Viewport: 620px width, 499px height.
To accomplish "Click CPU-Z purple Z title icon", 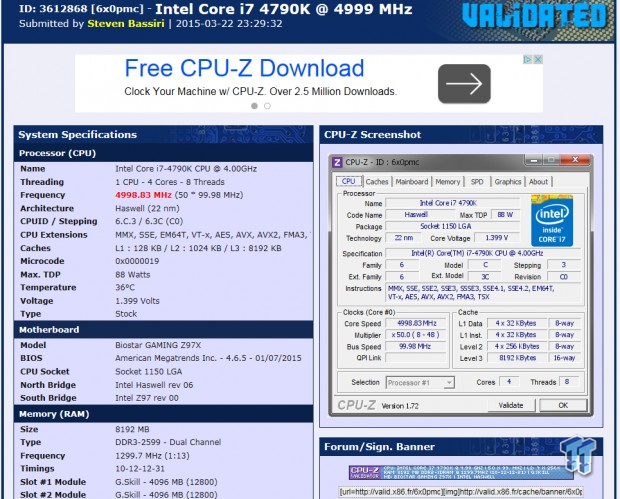I will 337,162.
